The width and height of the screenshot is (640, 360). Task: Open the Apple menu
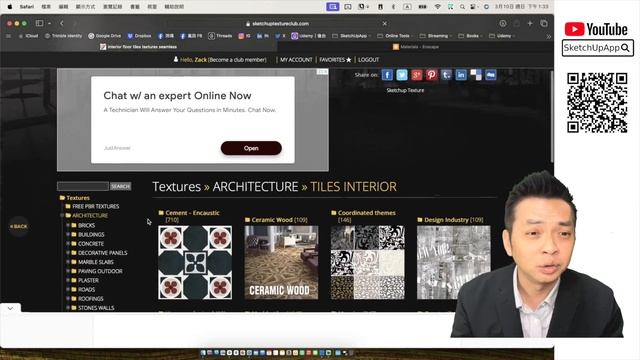click(x=10, y=7)
